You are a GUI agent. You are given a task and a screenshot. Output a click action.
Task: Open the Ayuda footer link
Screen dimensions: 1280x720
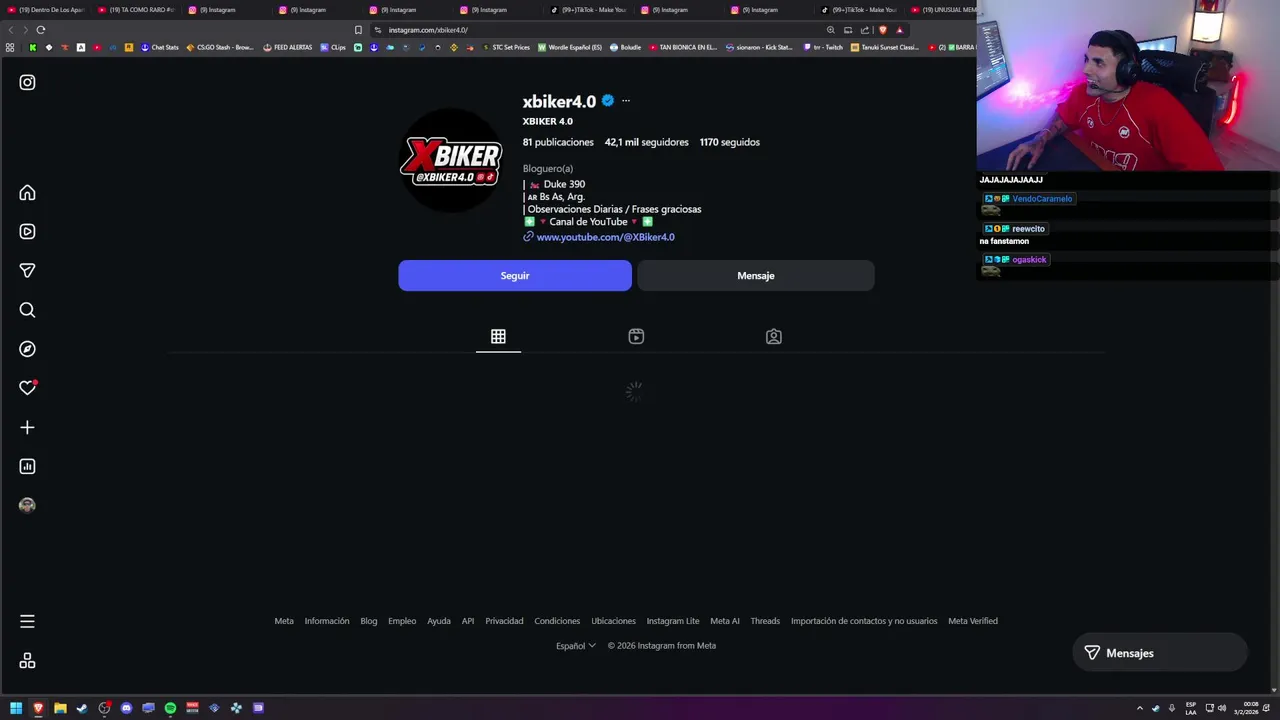tap(439, 621)
